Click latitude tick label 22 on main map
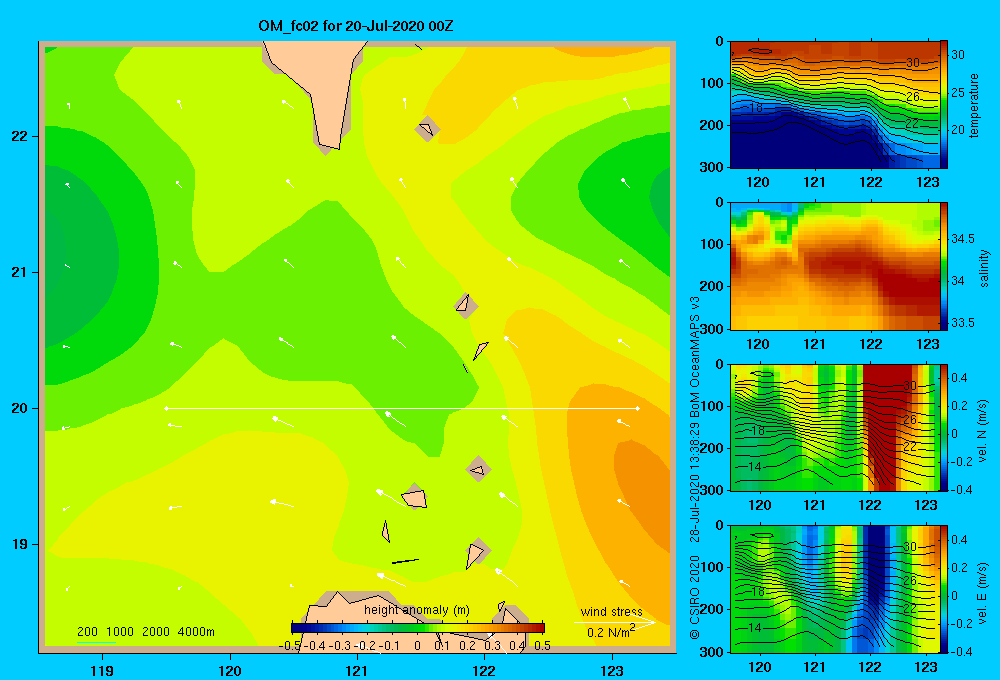Screen dimensions: 1000x680 pos(20,137)
